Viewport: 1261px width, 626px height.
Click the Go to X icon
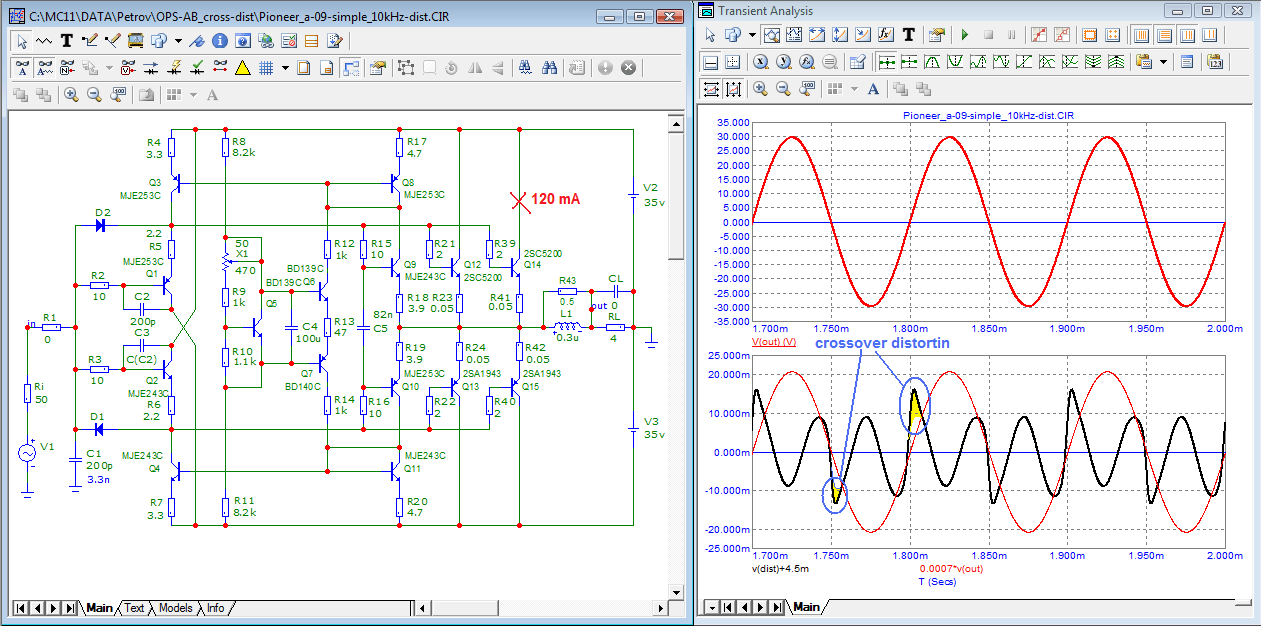tap(761, 62)
